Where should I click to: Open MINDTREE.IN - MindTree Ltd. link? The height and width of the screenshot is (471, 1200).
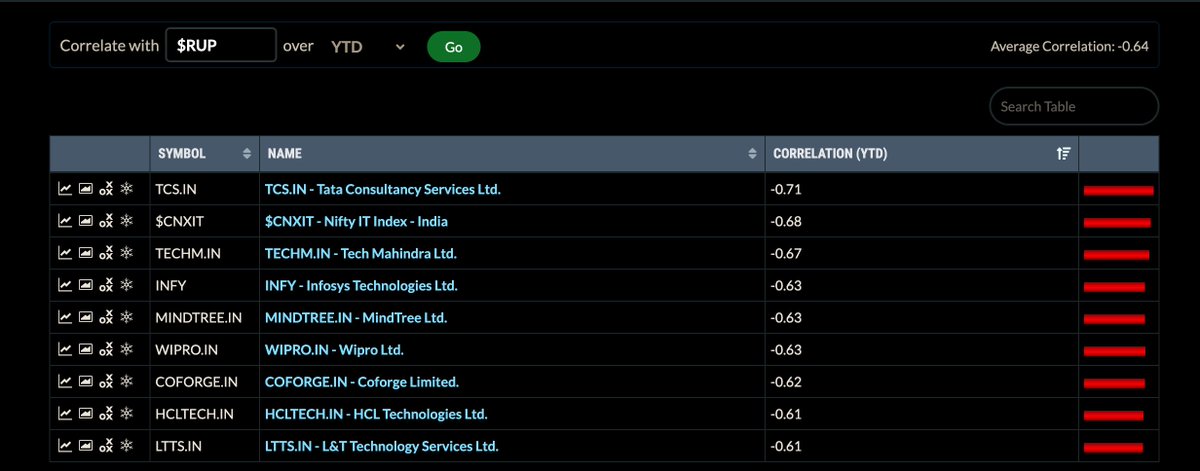click(x=356, y=317)
